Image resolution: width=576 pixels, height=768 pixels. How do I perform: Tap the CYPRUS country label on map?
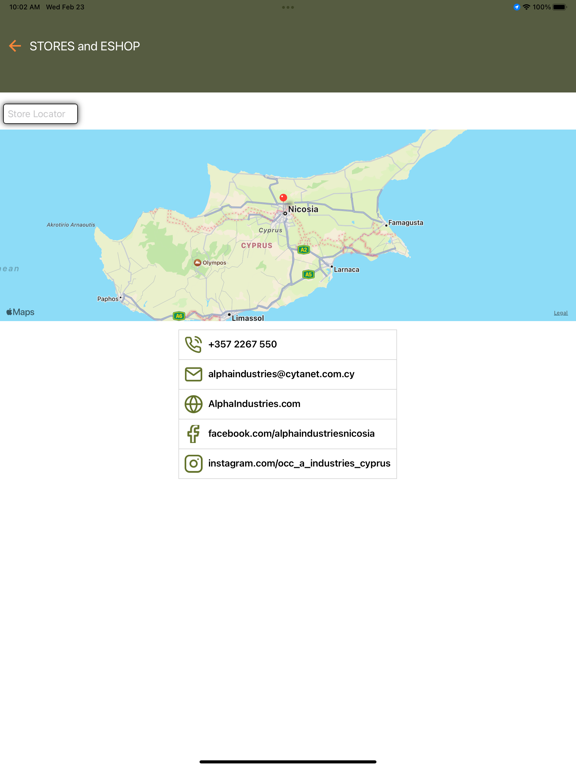(x=257, y=245)
